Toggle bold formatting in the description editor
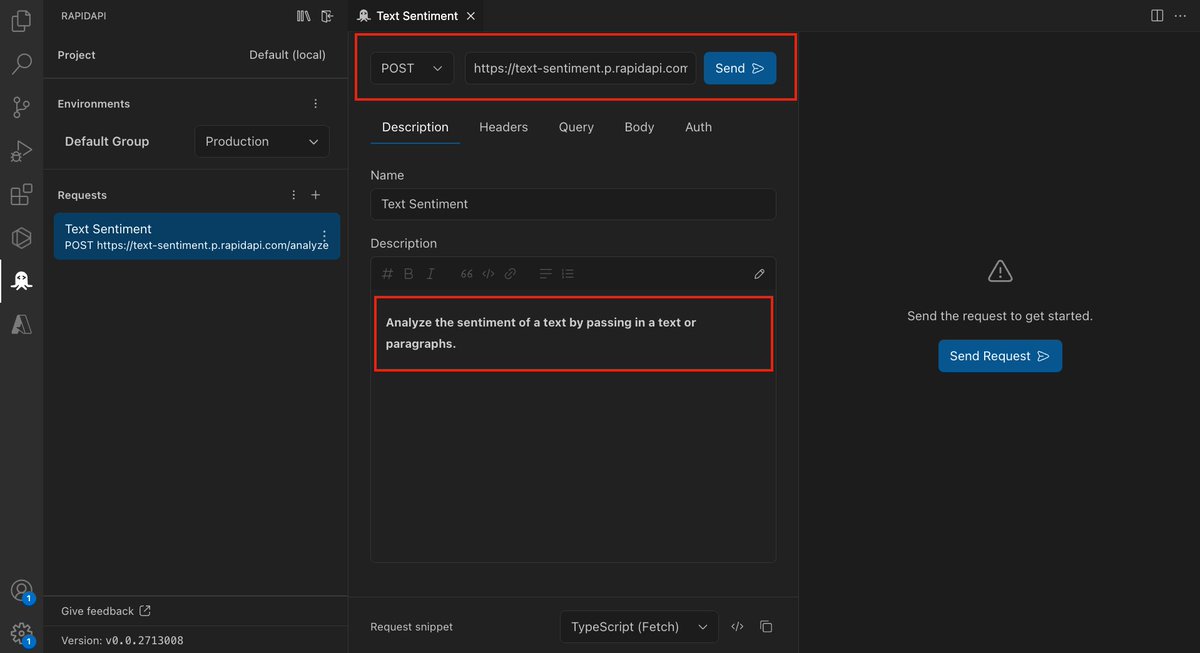Image resolution: width=1200 pixels, height=653 pixels. pyautogui.click(x=408, y=273)
